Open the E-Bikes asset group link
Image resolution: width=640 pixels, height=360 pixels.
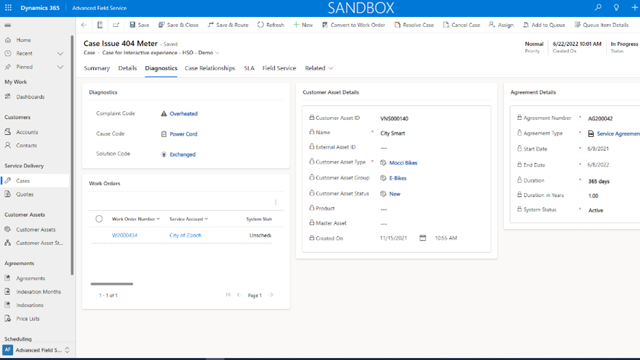click(398, 178)
